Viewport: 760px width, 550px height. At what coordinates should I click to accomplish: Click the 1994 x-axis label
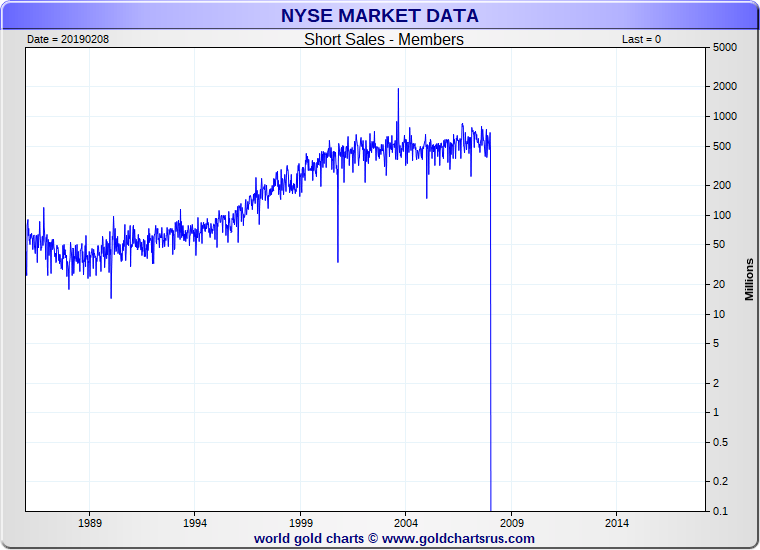coord(195,523)
